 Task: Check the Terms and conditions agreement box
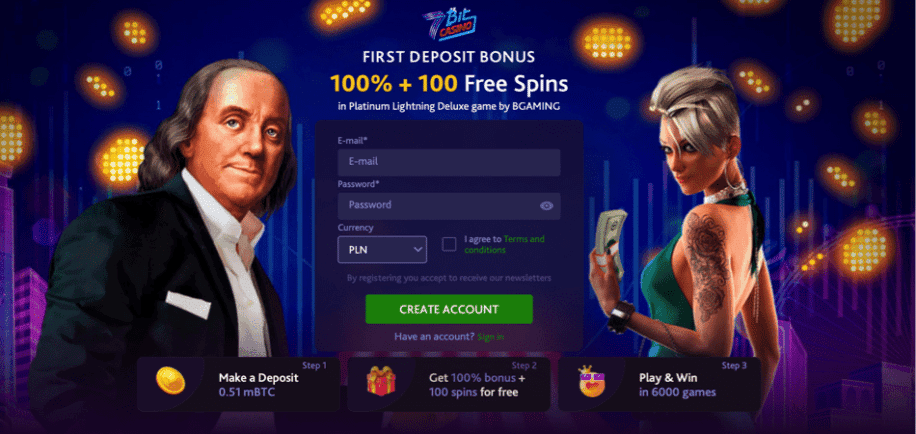pos(449,244)
